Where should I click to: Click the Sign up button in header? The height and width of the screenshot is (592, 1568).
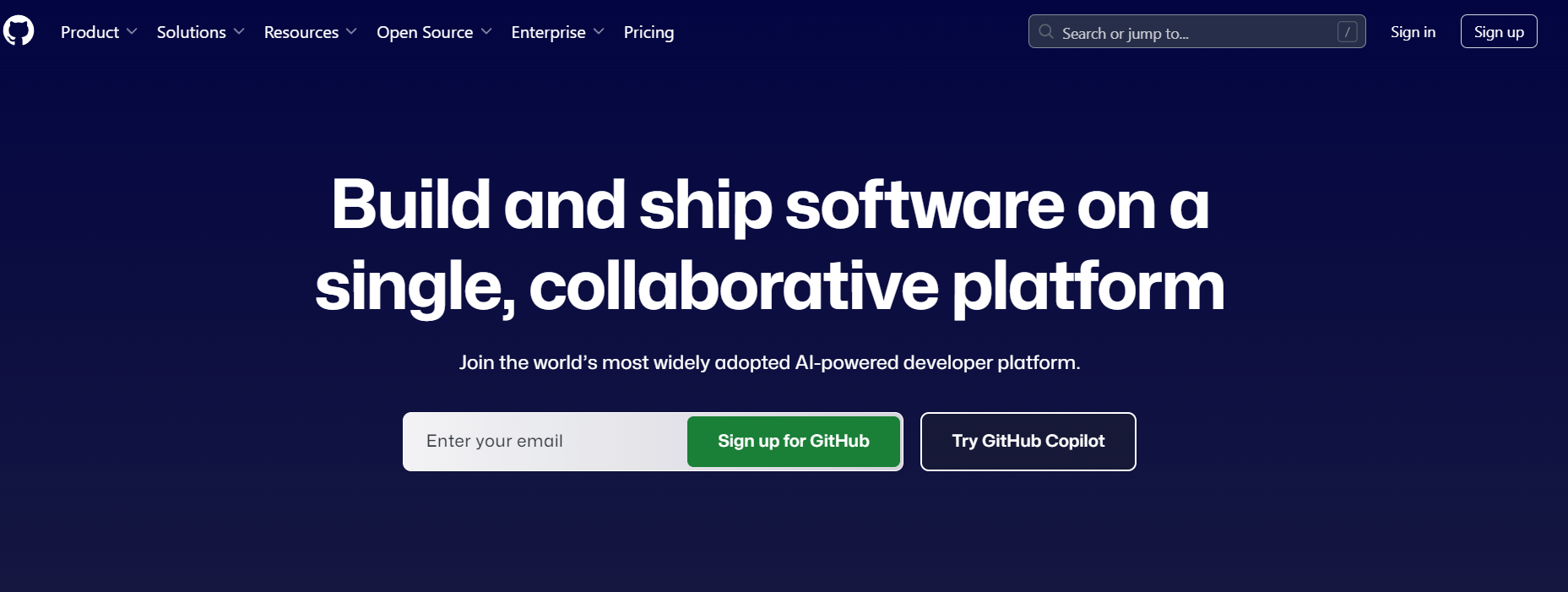coord(1499,32)
